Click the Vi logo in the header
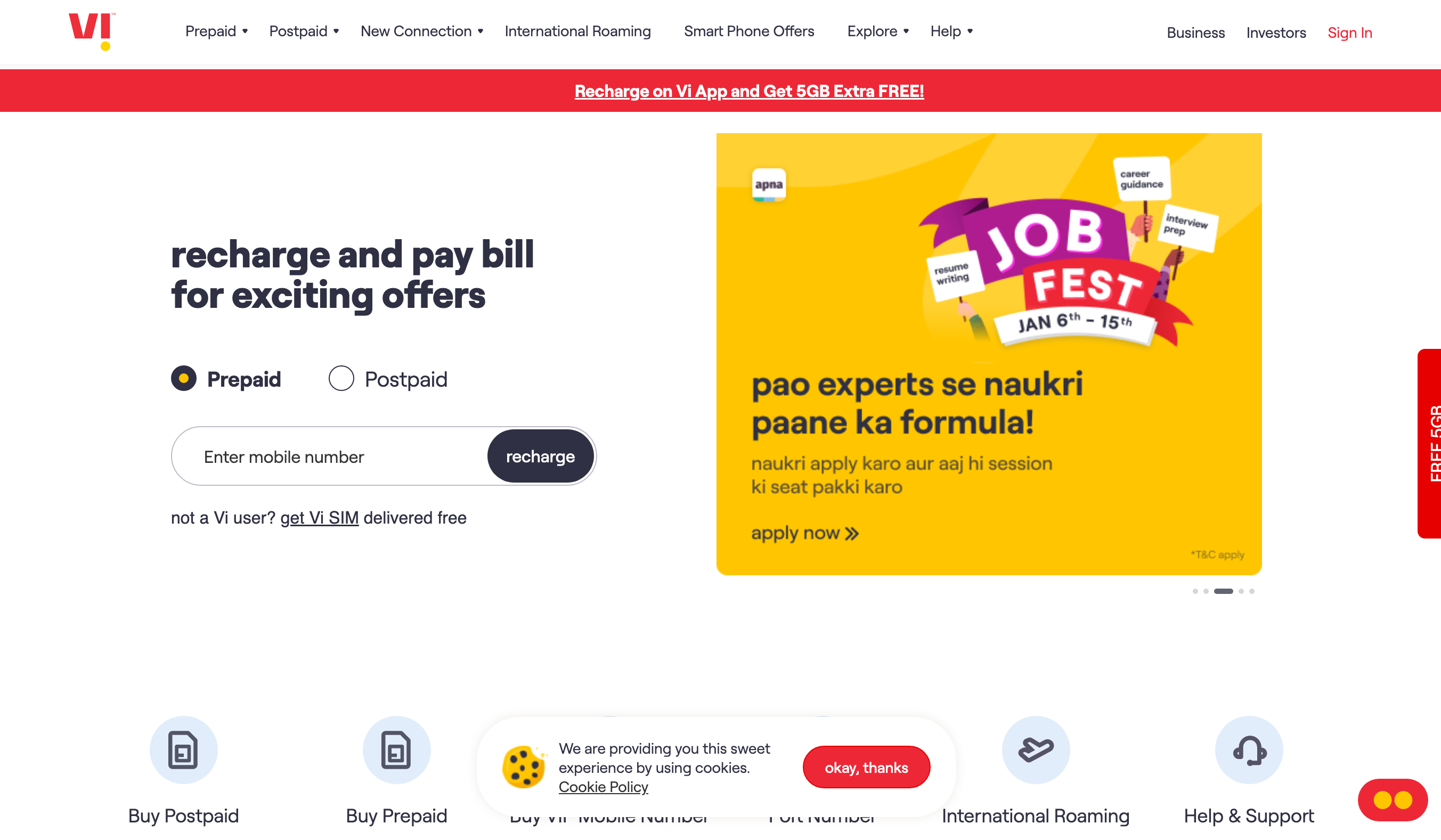1441x840 pixels. 90,32
